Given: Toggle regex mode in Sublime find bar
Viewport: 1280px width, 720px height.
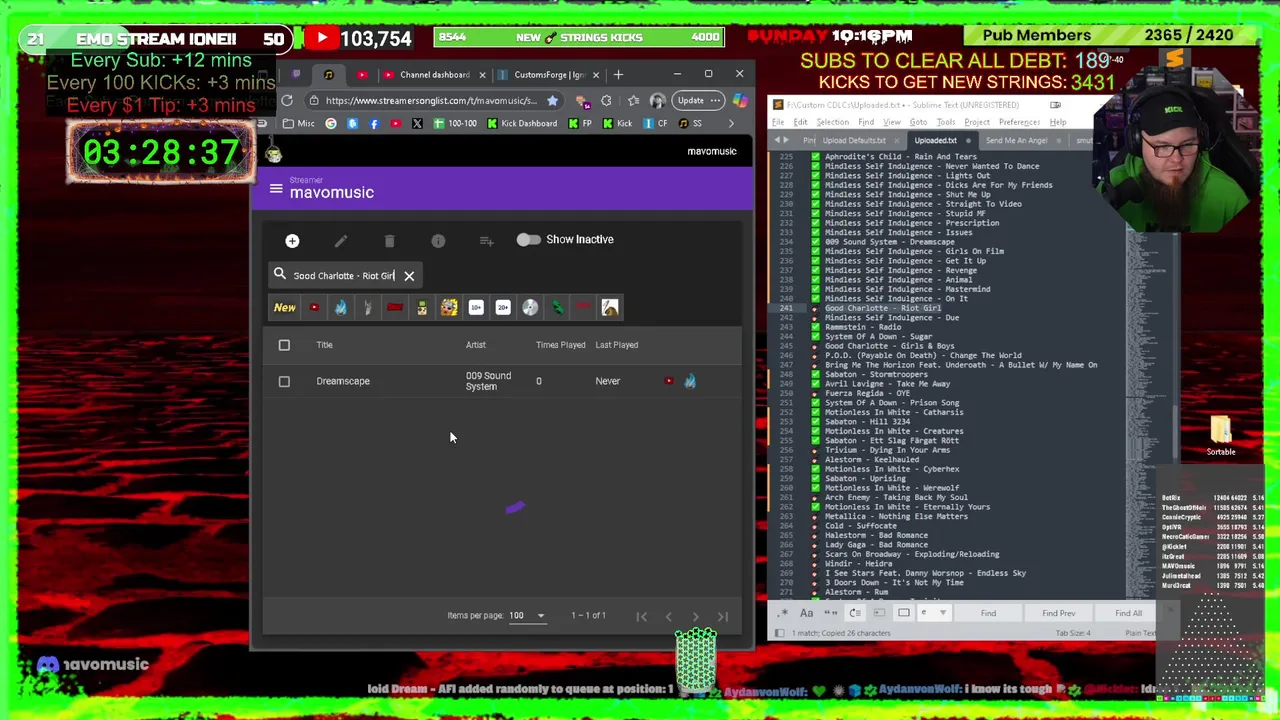Looking at the screenshot, I should pos(783,613).
